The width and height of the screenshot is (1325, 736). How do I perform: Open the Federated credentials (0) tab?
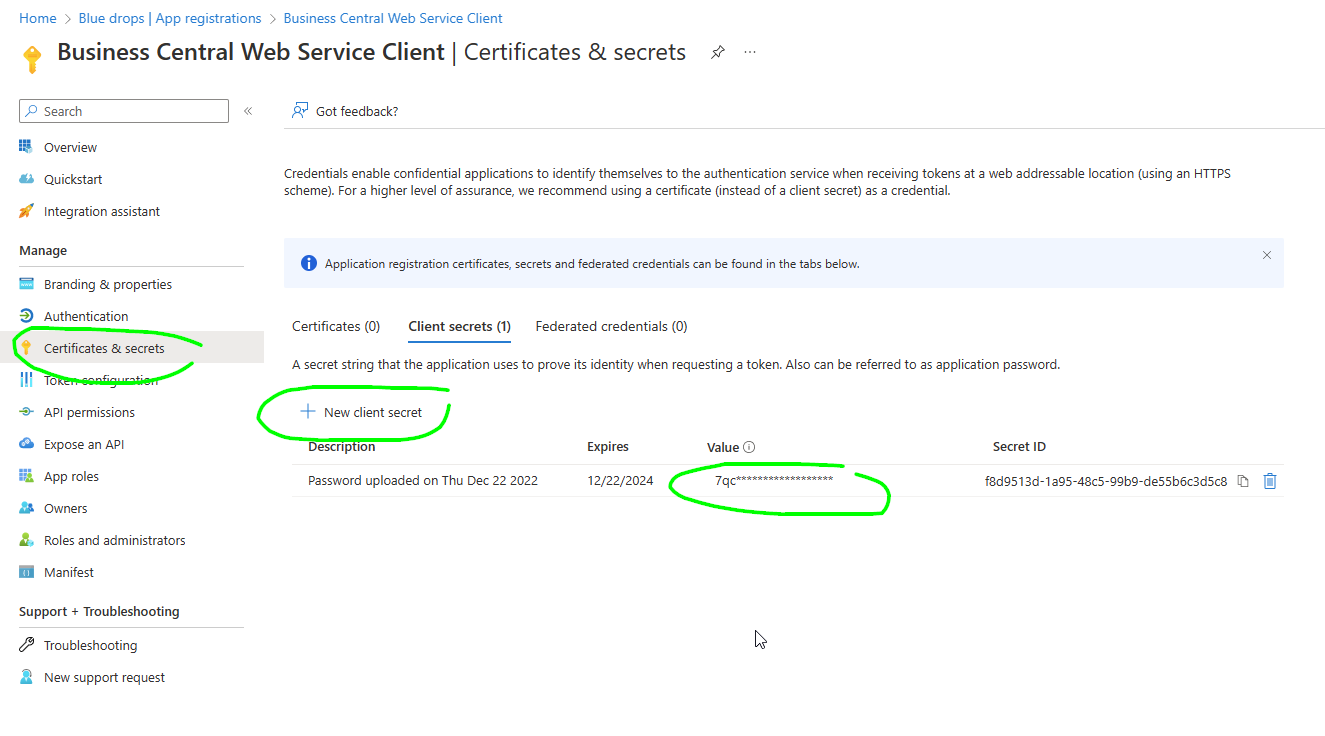point(611,326)
